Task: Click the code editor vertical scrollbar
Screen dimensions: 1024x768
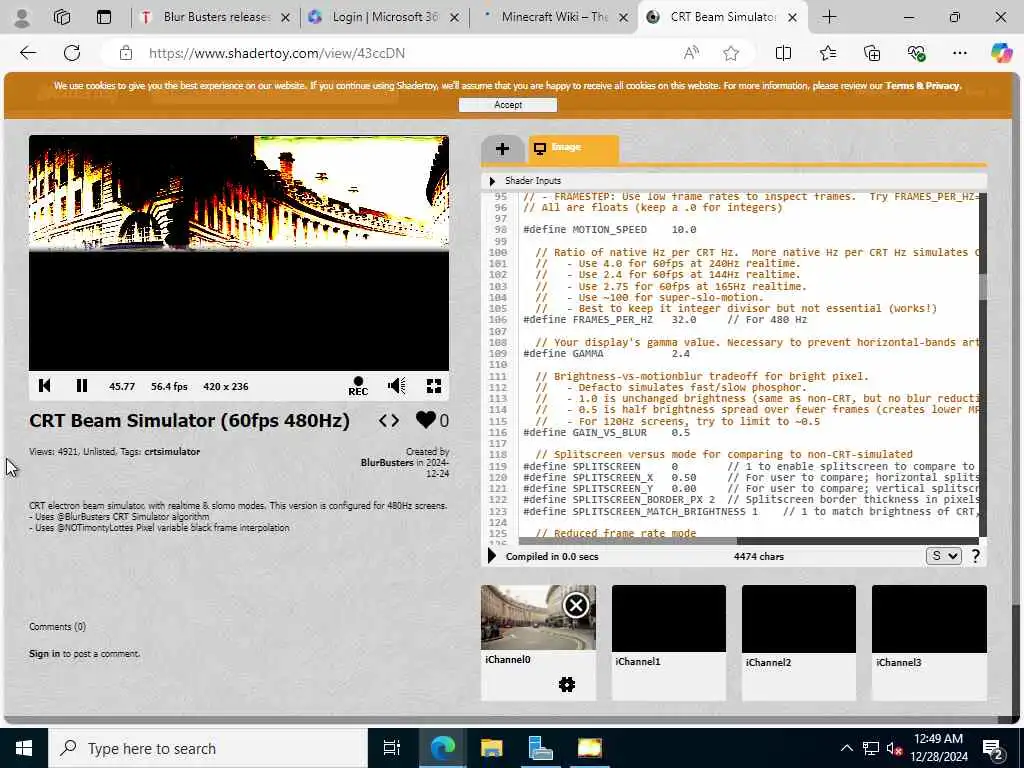Action: coord(982,366)
